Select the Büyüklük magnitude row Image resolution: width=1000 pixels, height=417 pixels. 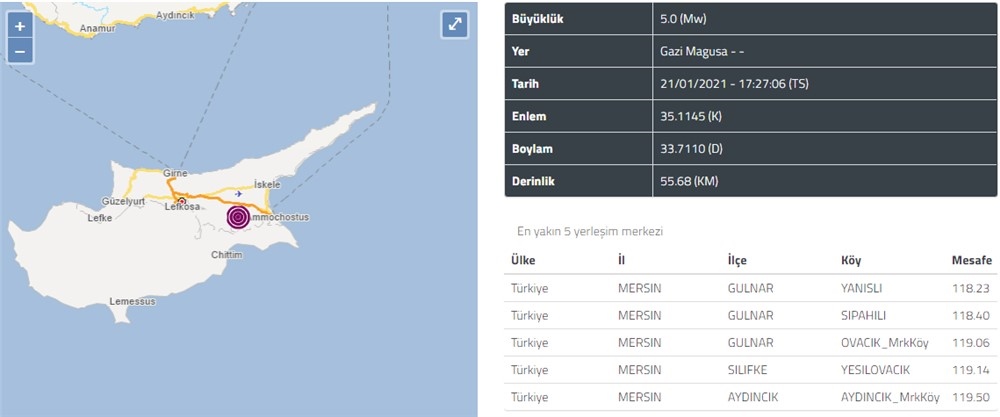(x=752, y=19)
